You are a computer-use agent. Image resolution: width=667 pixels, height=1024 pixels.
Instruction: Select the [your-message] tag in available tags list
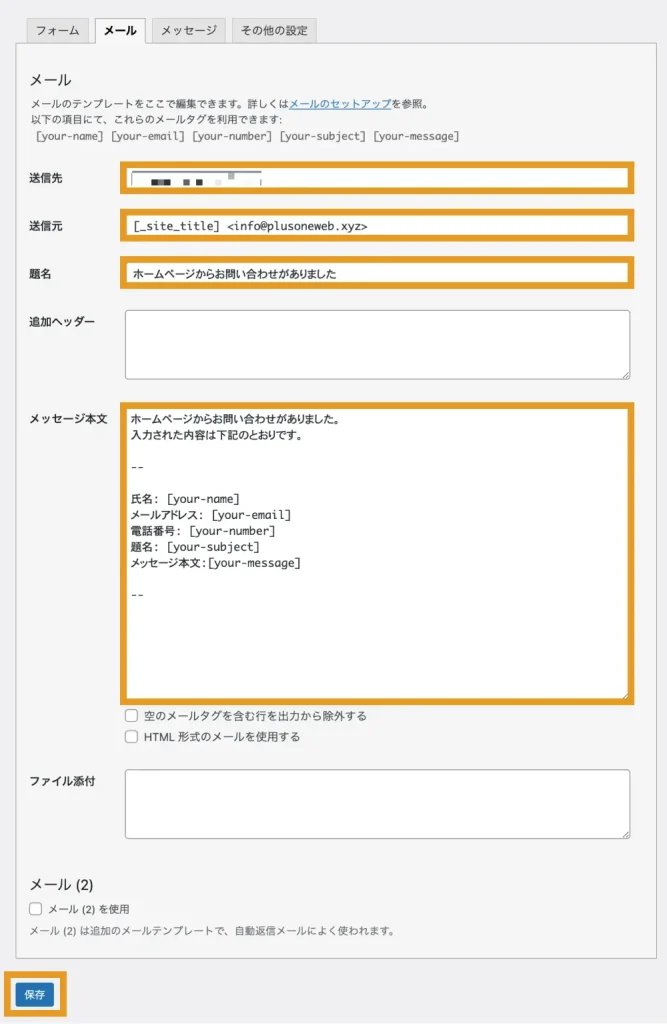pyautogui.click(x=416, y=136)
